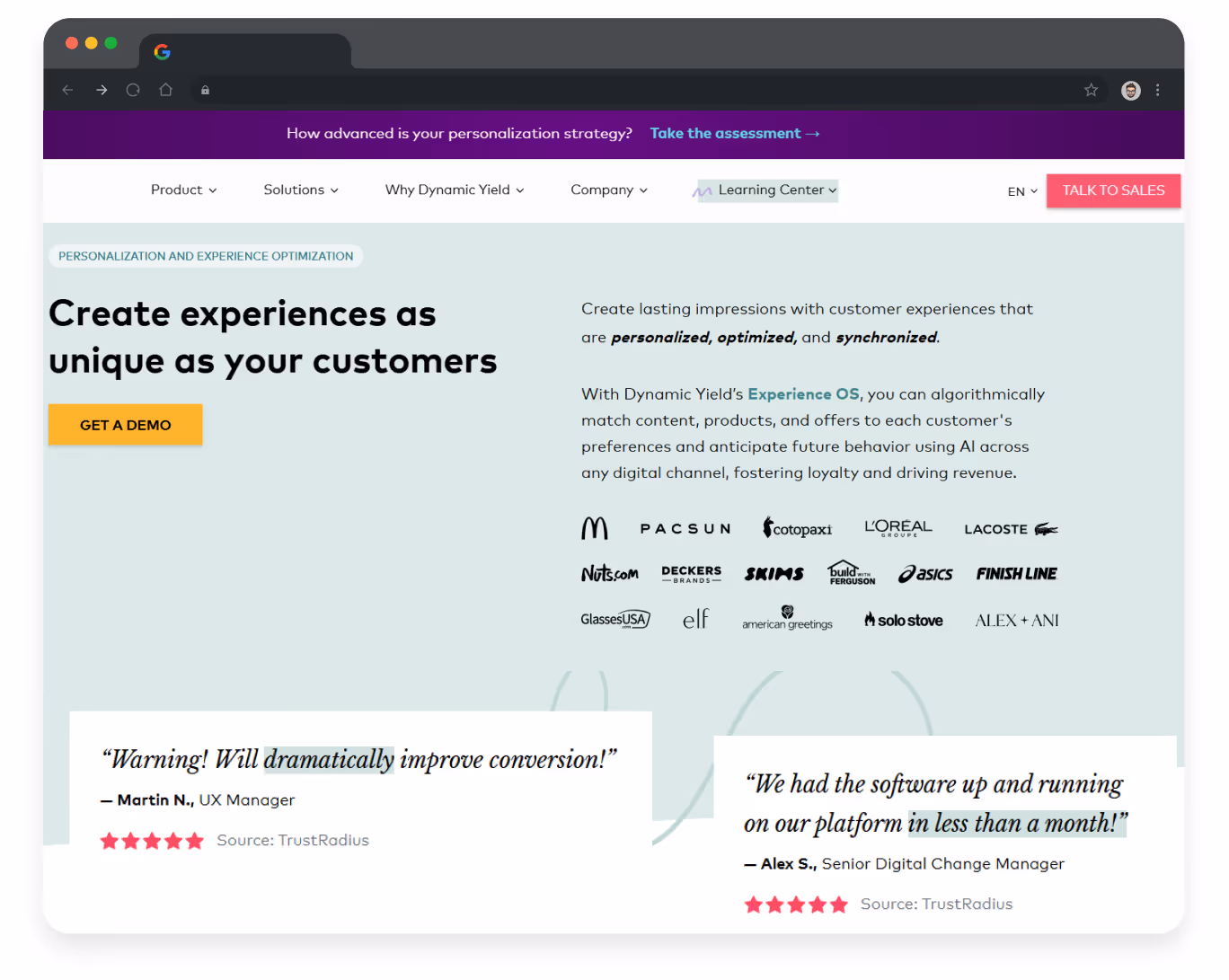
Task: Click Martin N.'s Source: TrustRadius text
Action: [x=293, y=840]
